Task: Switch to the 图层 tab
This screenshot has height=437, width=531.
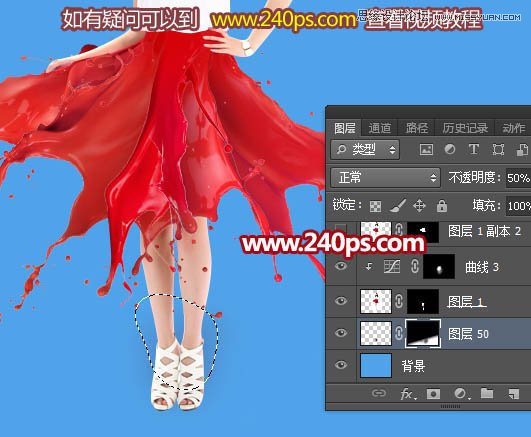Action: (x=344, y=128)
